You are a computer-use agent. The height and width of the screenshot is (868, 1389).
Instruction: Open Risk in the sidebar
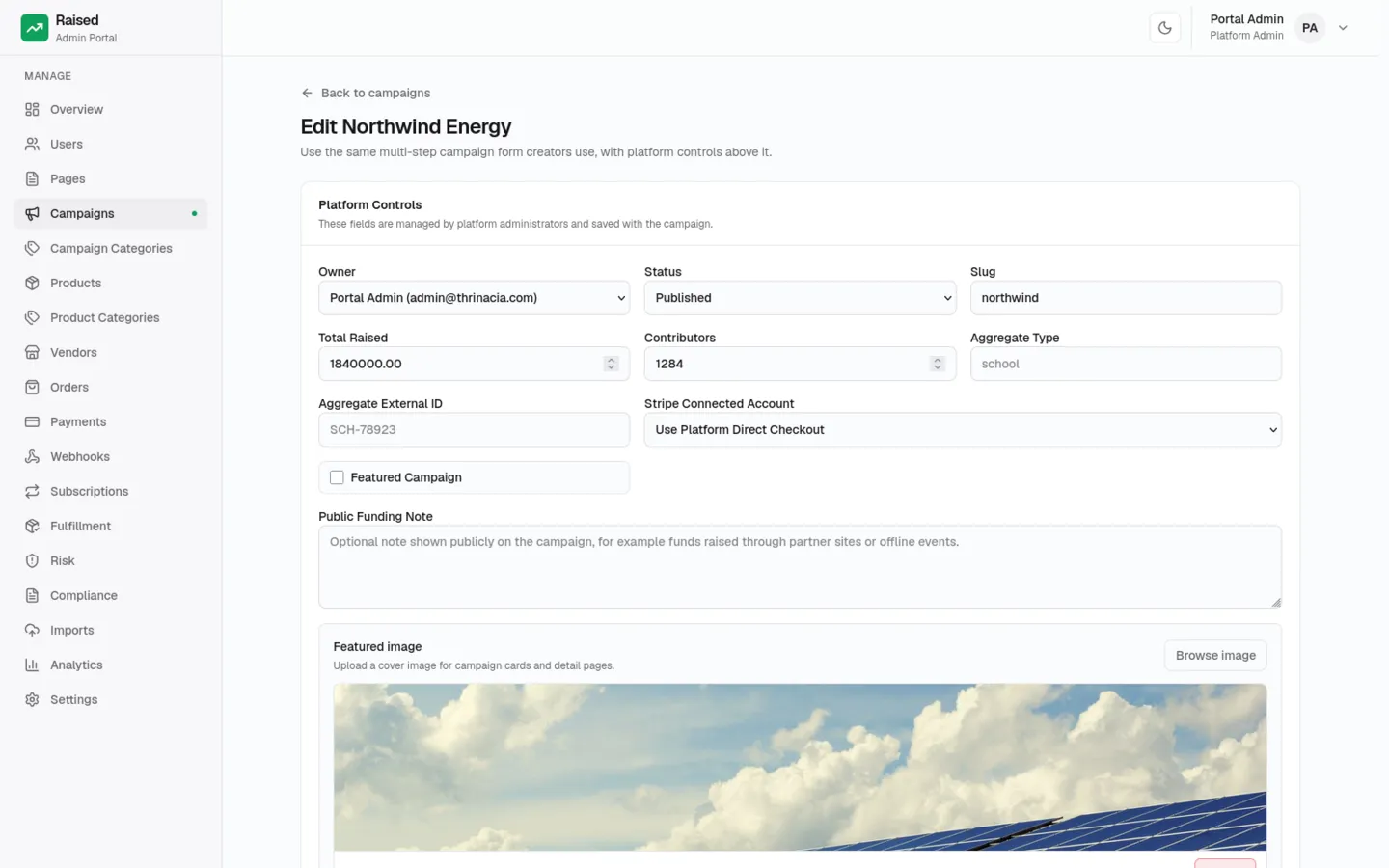pos(110,560)
